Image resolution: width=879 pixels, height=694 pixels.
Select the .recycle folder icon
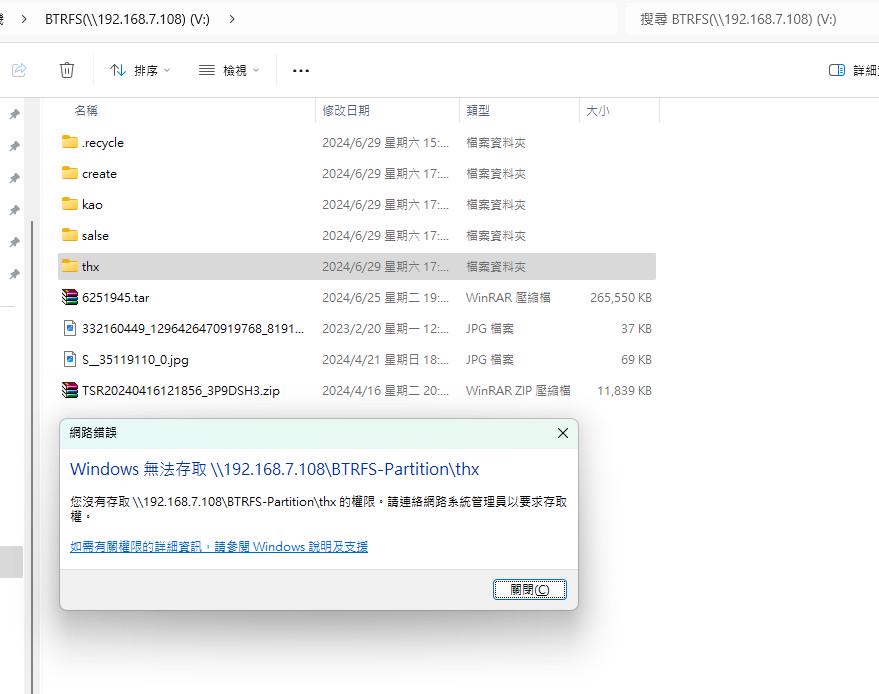point(69,142)
